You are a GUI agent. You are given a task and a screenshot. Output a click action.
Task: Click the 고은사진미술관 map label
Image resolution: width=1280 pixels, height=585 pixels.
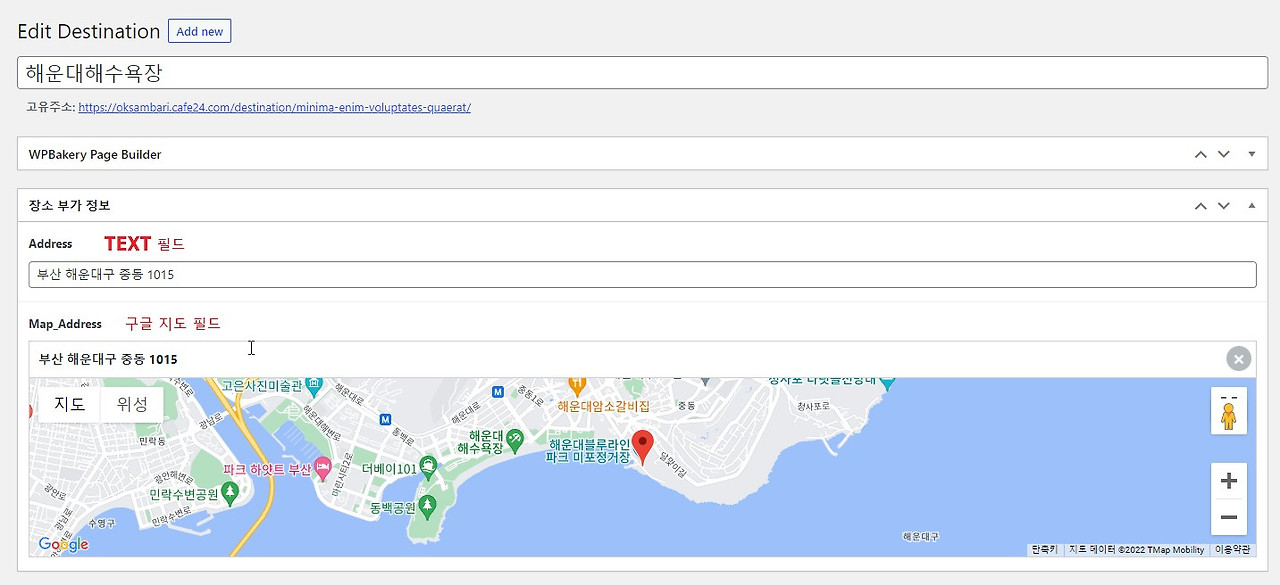(x=262, y=385)
